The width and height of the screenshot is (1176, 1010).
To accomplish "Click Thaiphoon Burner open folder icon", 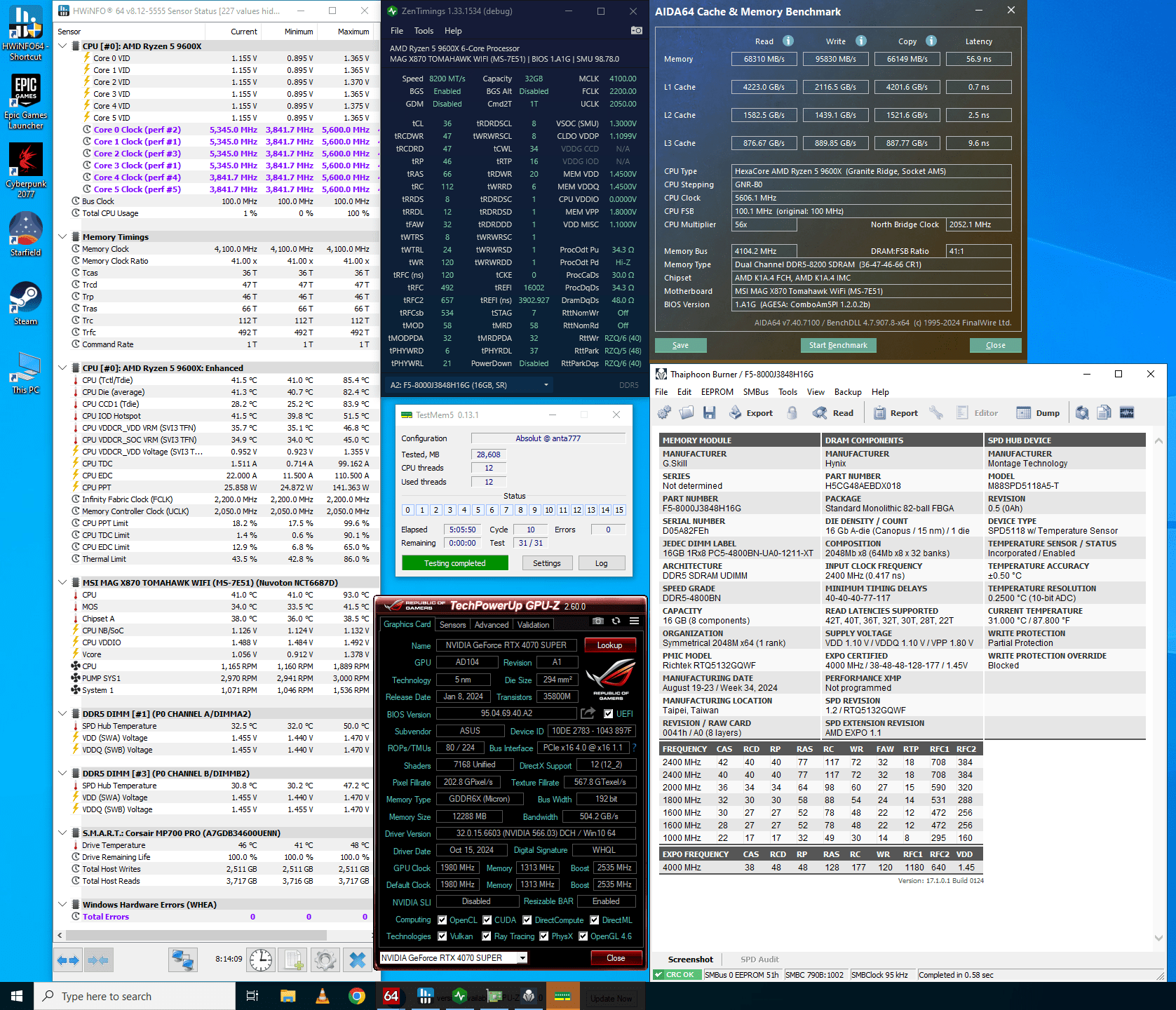I will click(687, 413).
